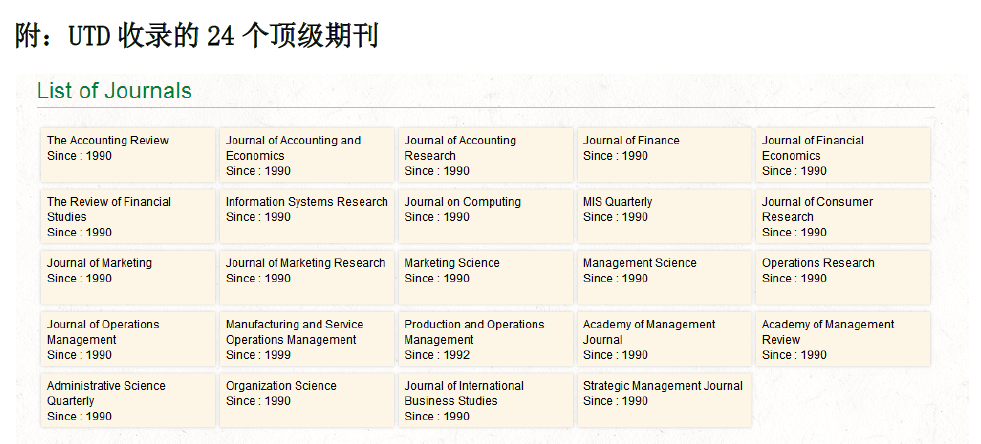Select The Review of Financial Studies card
The height and width of the screenshot is (444, 981).
coord(128,216)
